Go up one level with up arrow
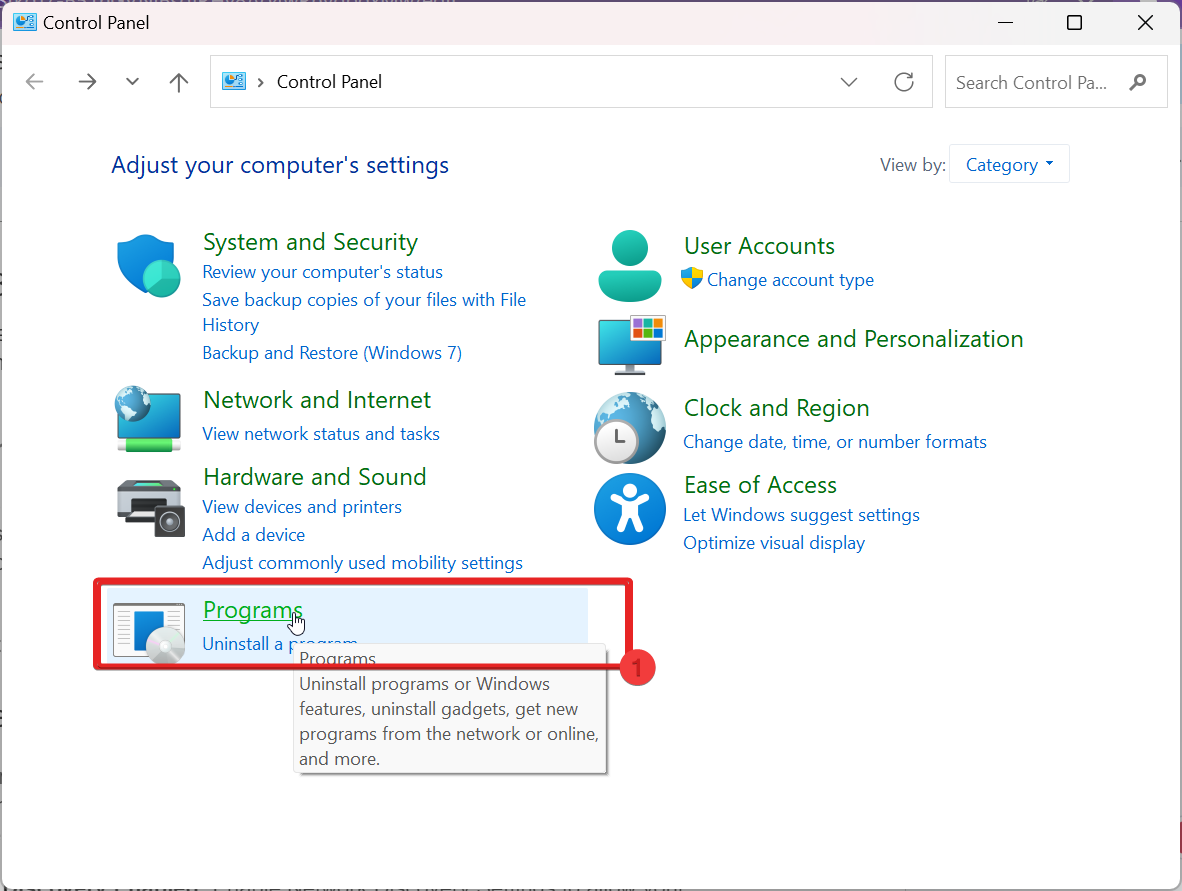The height and width of the screenshot is (891, 1182). pyautogui.click(x=179, y=81)
